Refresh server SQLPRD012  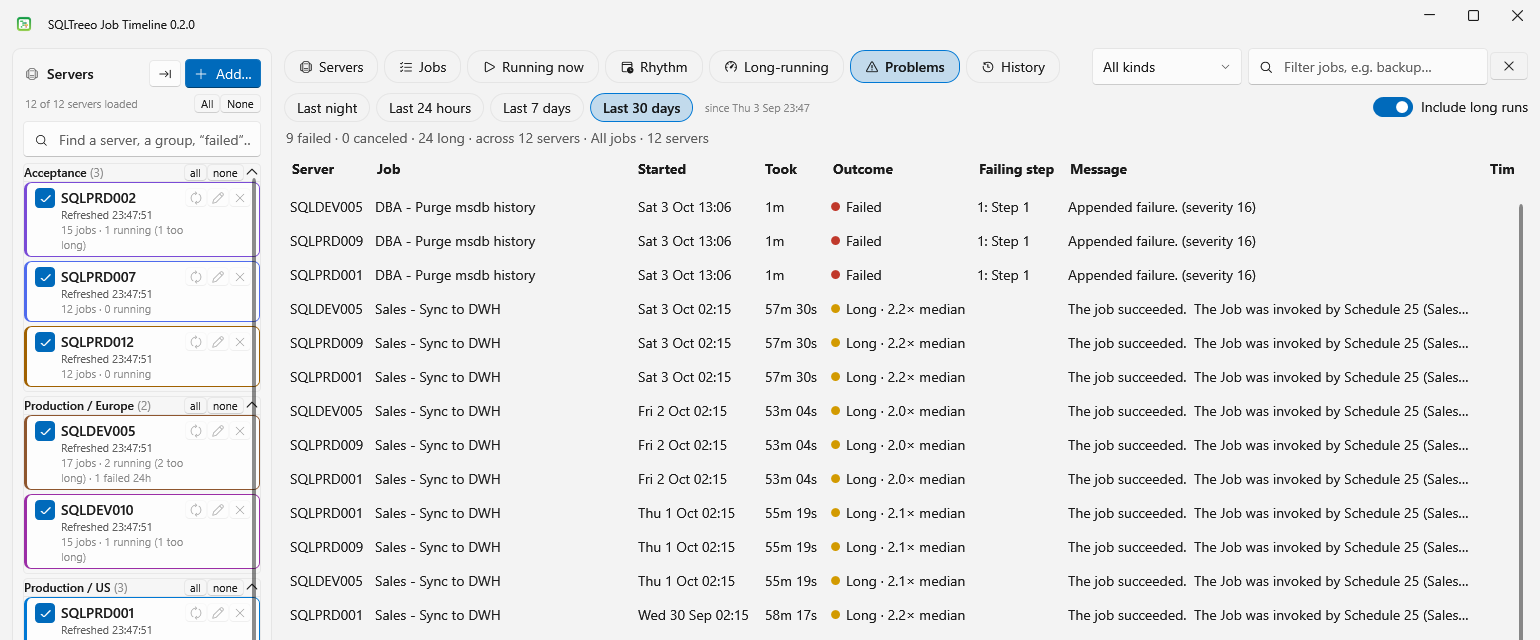point(196,342)
